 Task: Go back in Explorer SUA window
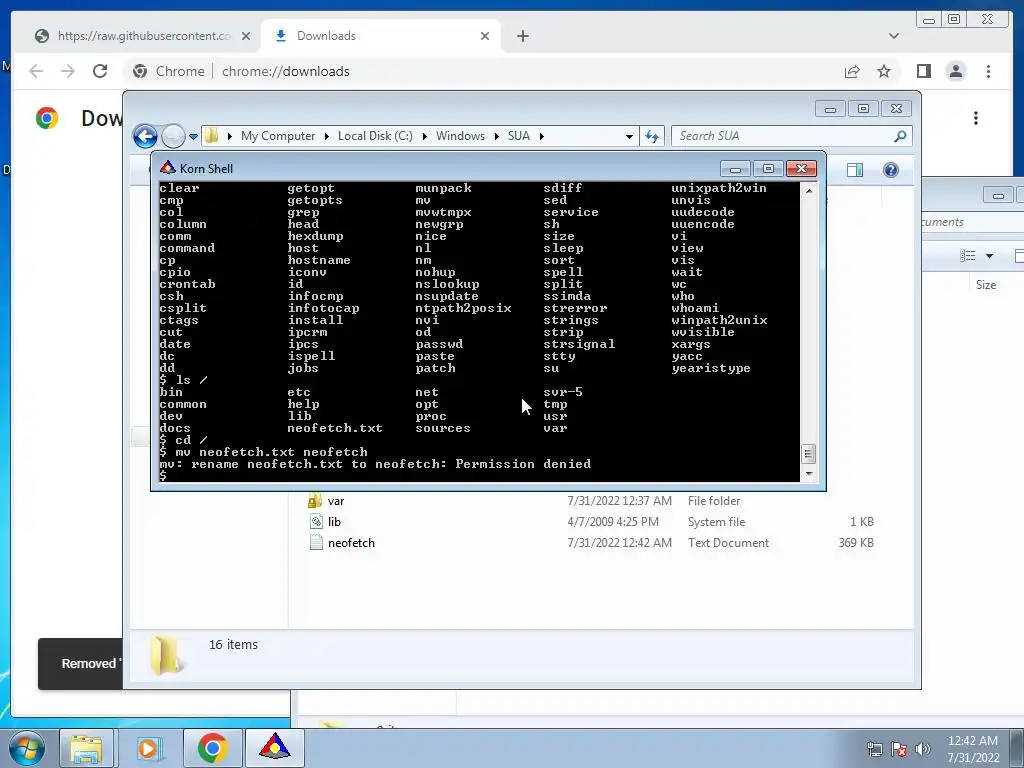point(145,136)
